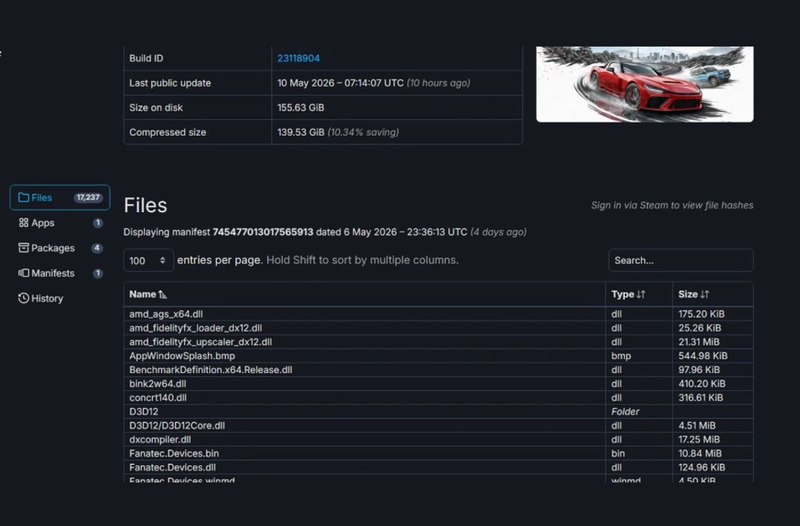Select amd_fidelityfx_loader_dx12.dll file name

[195, 328]
